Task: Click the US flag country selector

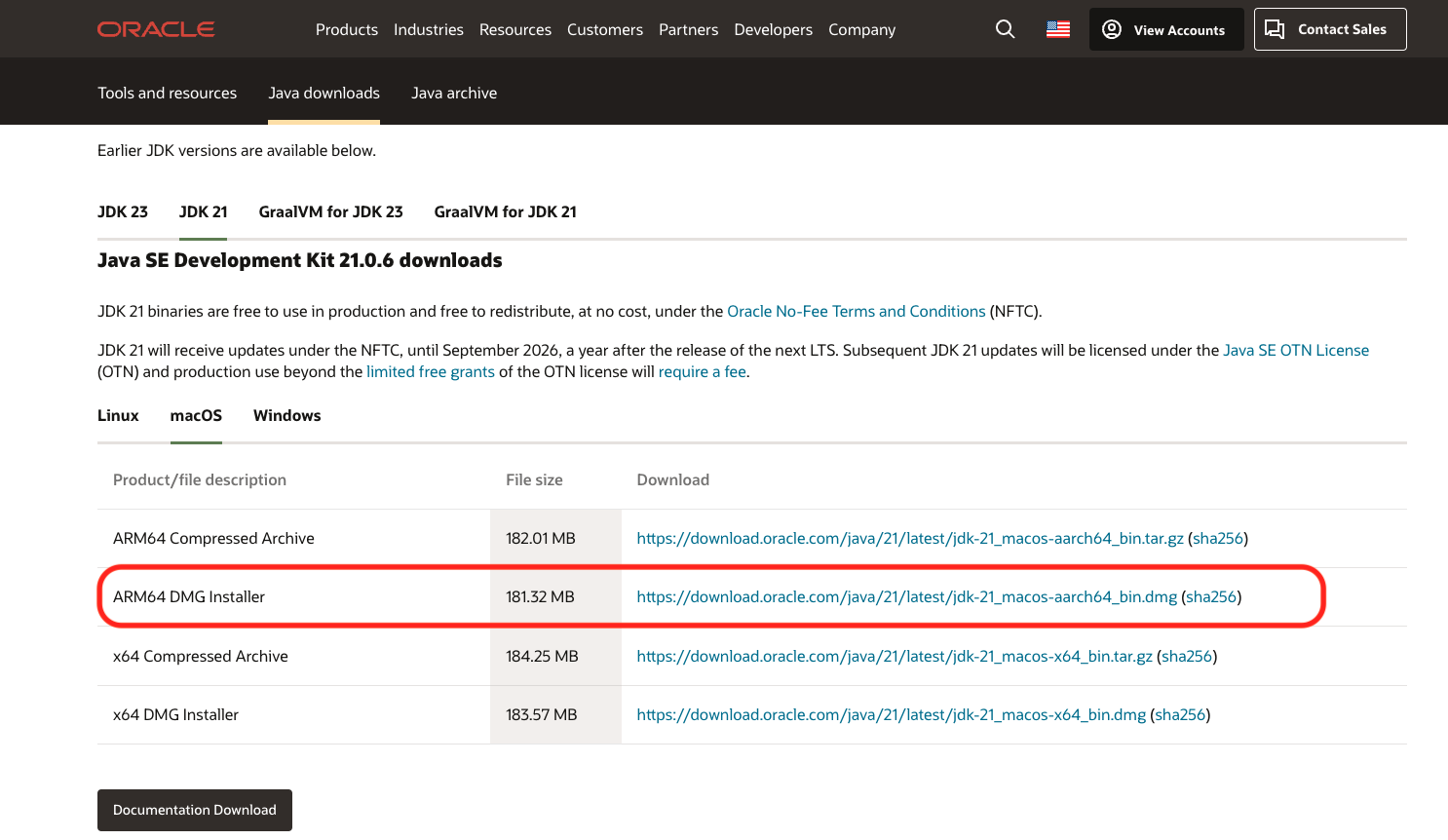Action: 1058,29
